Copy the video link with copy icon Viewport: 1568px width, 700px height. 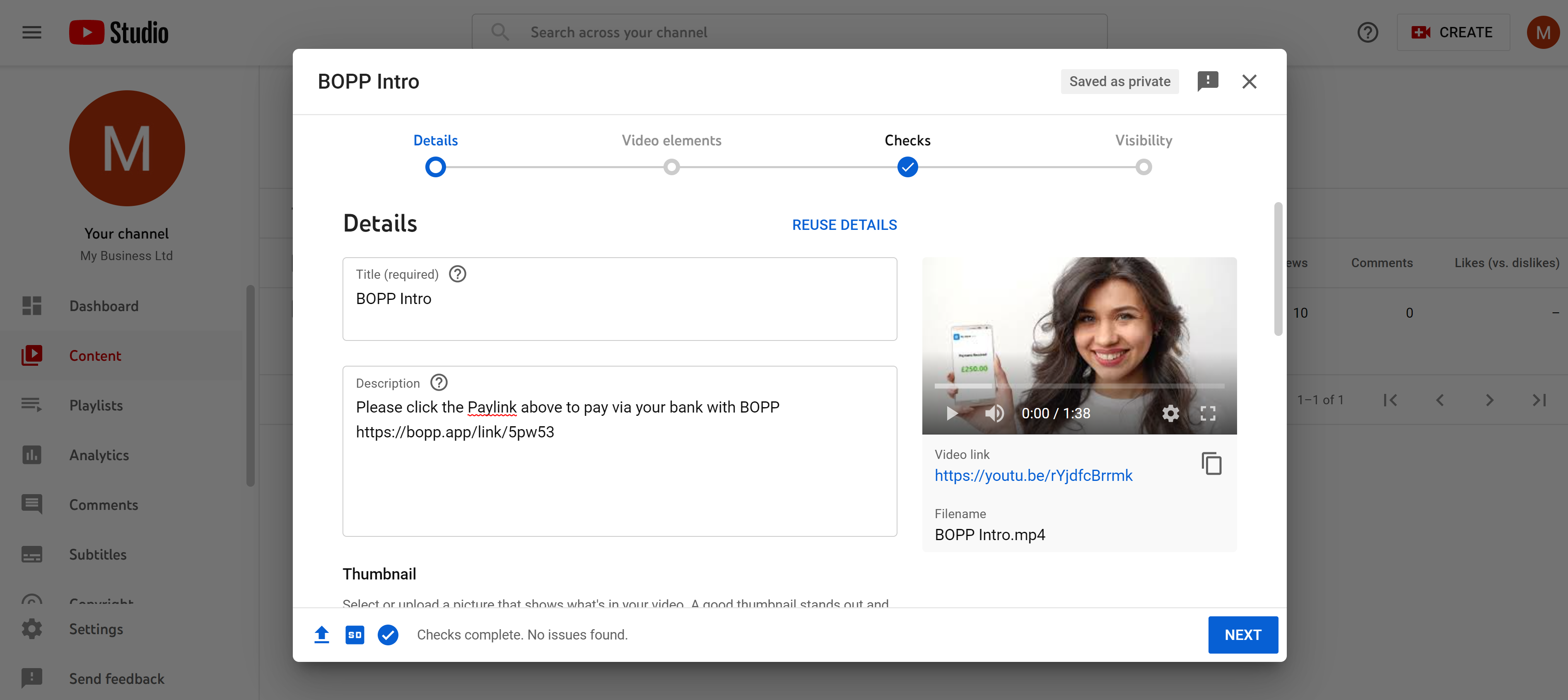pos(1211,463)
